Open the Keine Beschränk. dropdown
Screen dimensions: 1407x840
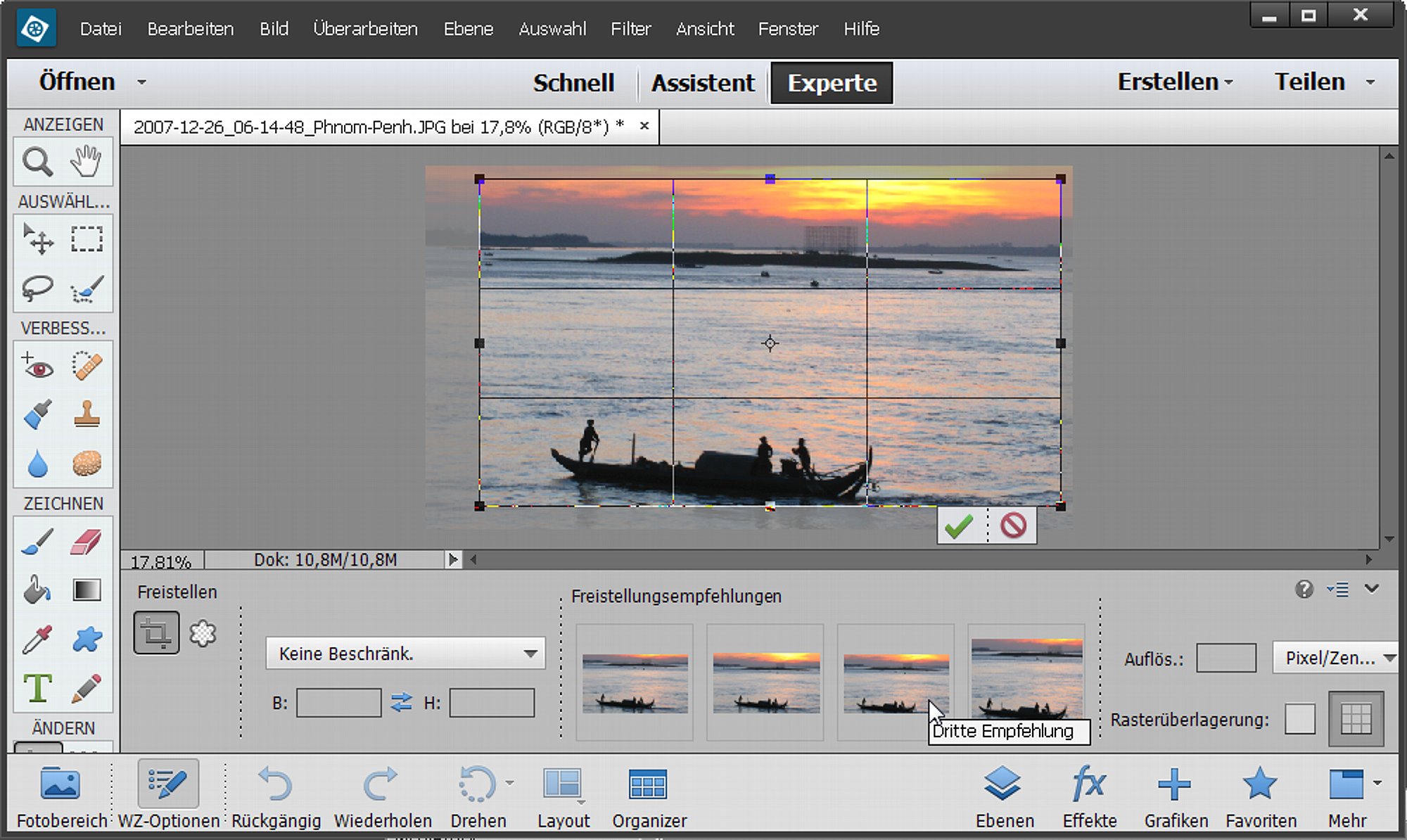click(x=405, y=654)
